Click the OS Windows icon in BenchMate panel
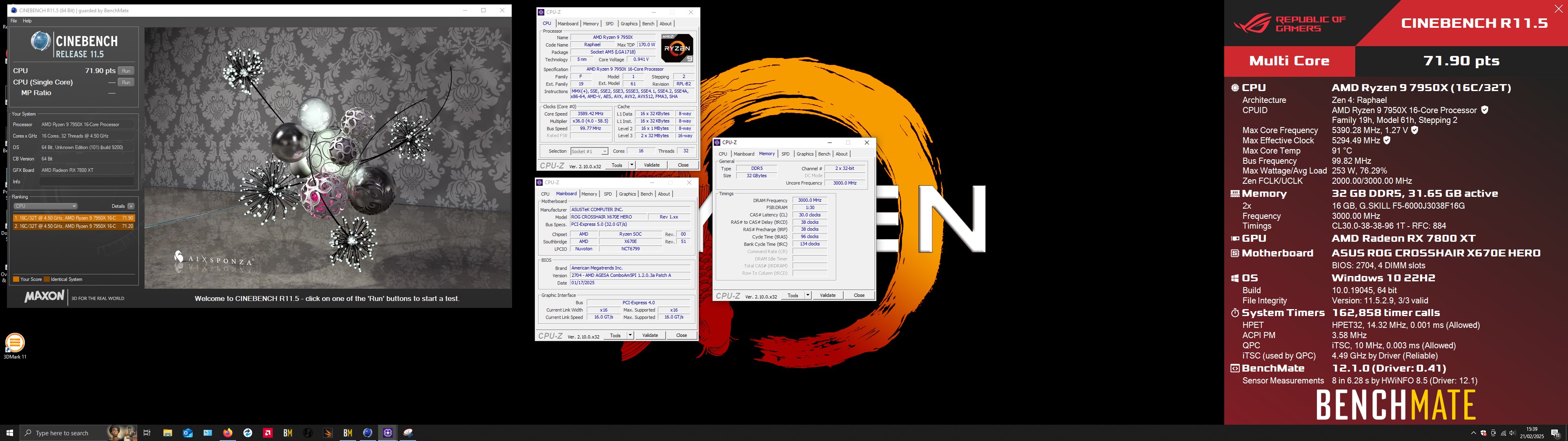1568x441 pixels. pyautogui.click(x=1234, y=278)
